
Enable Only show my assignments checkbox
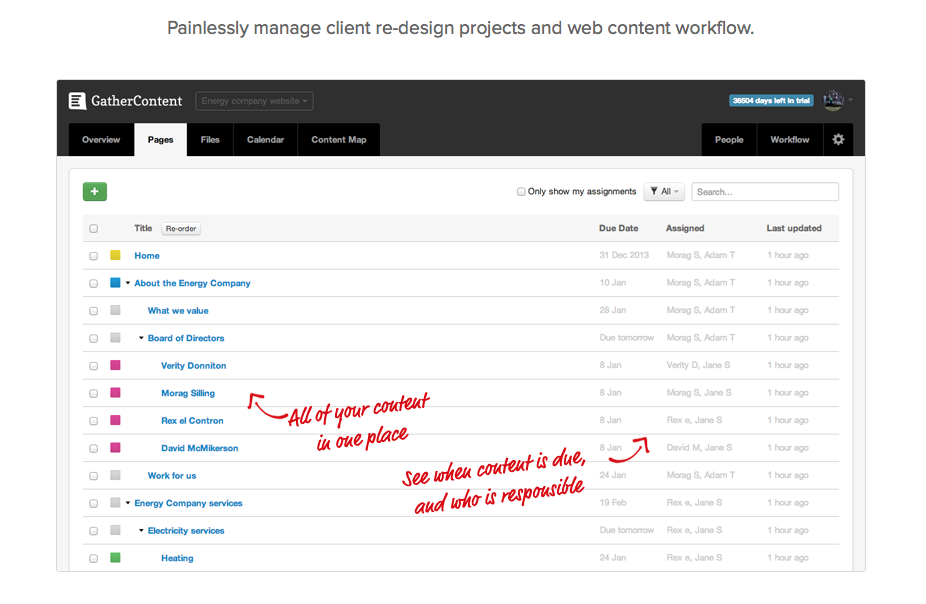[x=521, y=192]
